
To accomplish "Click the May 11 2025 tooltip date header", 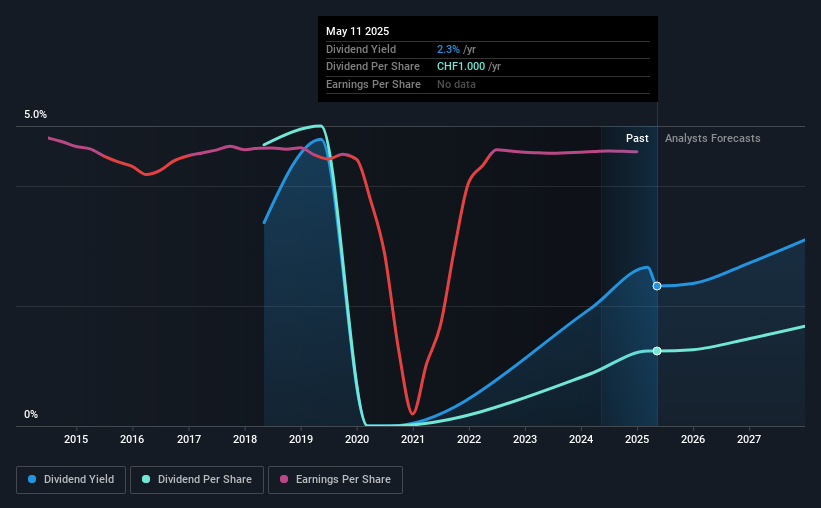I will pyautogui.click(x=358, y=31).
